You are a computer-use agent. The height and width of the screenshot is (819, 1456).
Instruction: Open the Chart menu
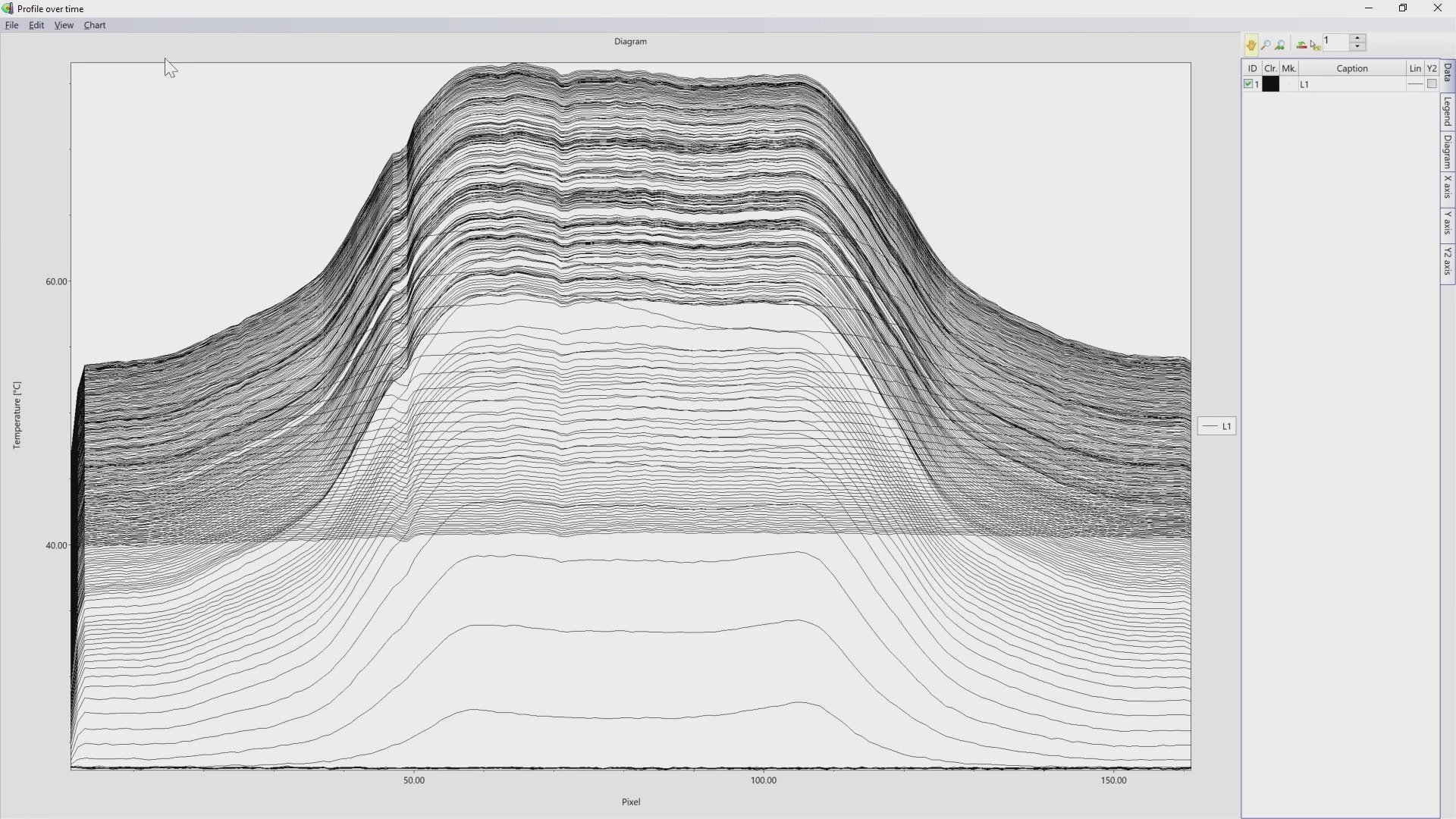[x=95, y=25]
